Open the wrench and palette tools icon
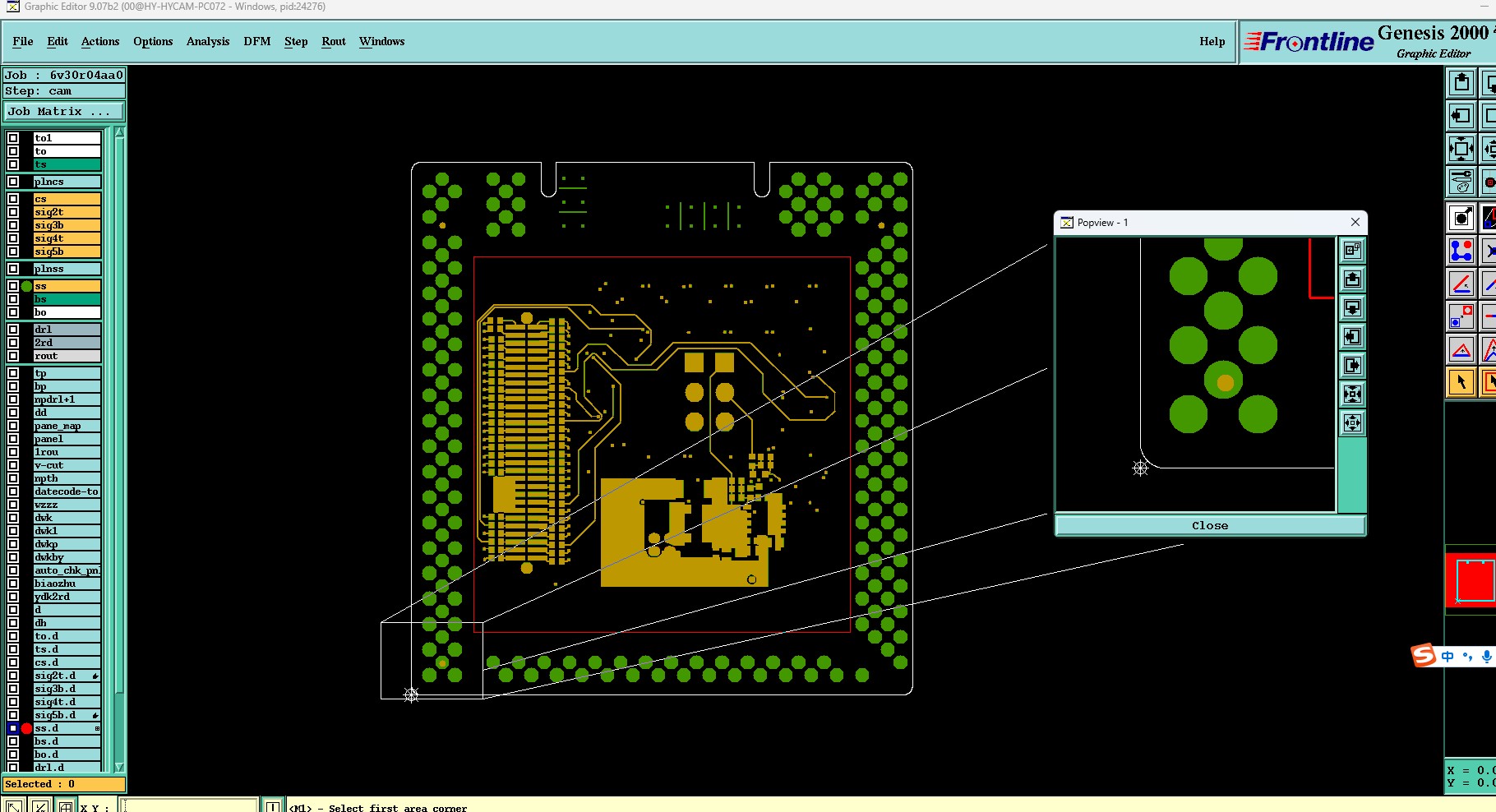Viewport: 1496px width, 812px height. [1461, 182]
